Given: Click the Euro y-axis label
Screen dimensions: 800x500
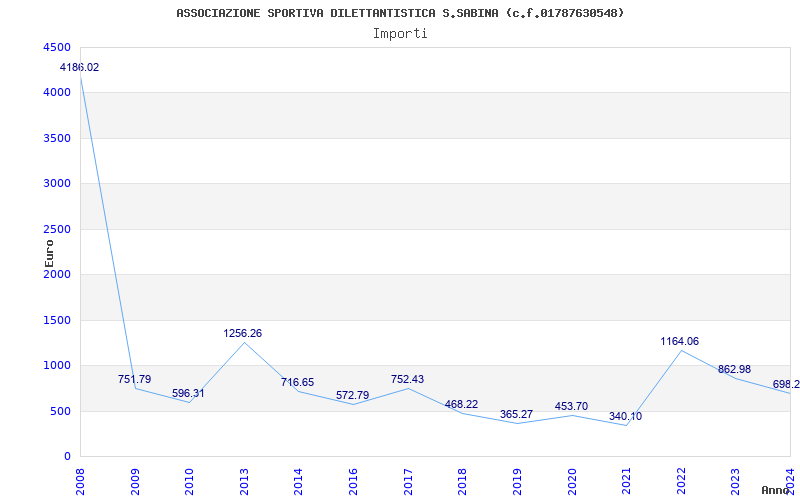Looking at the screenshot, I should pos(49,253).
